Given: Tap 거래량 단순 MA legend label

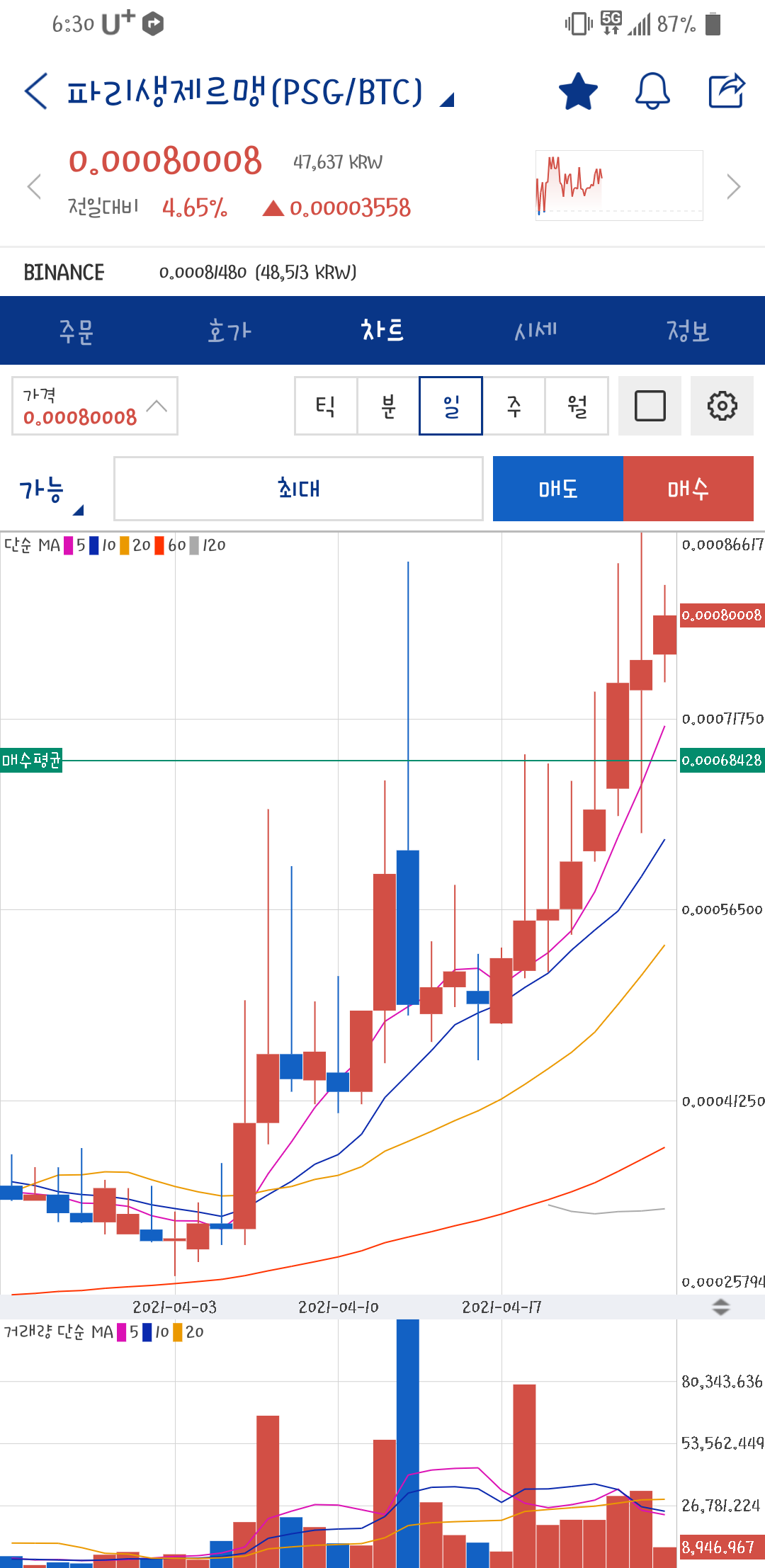Looking at the screenshot, I should coord(58,1332).
